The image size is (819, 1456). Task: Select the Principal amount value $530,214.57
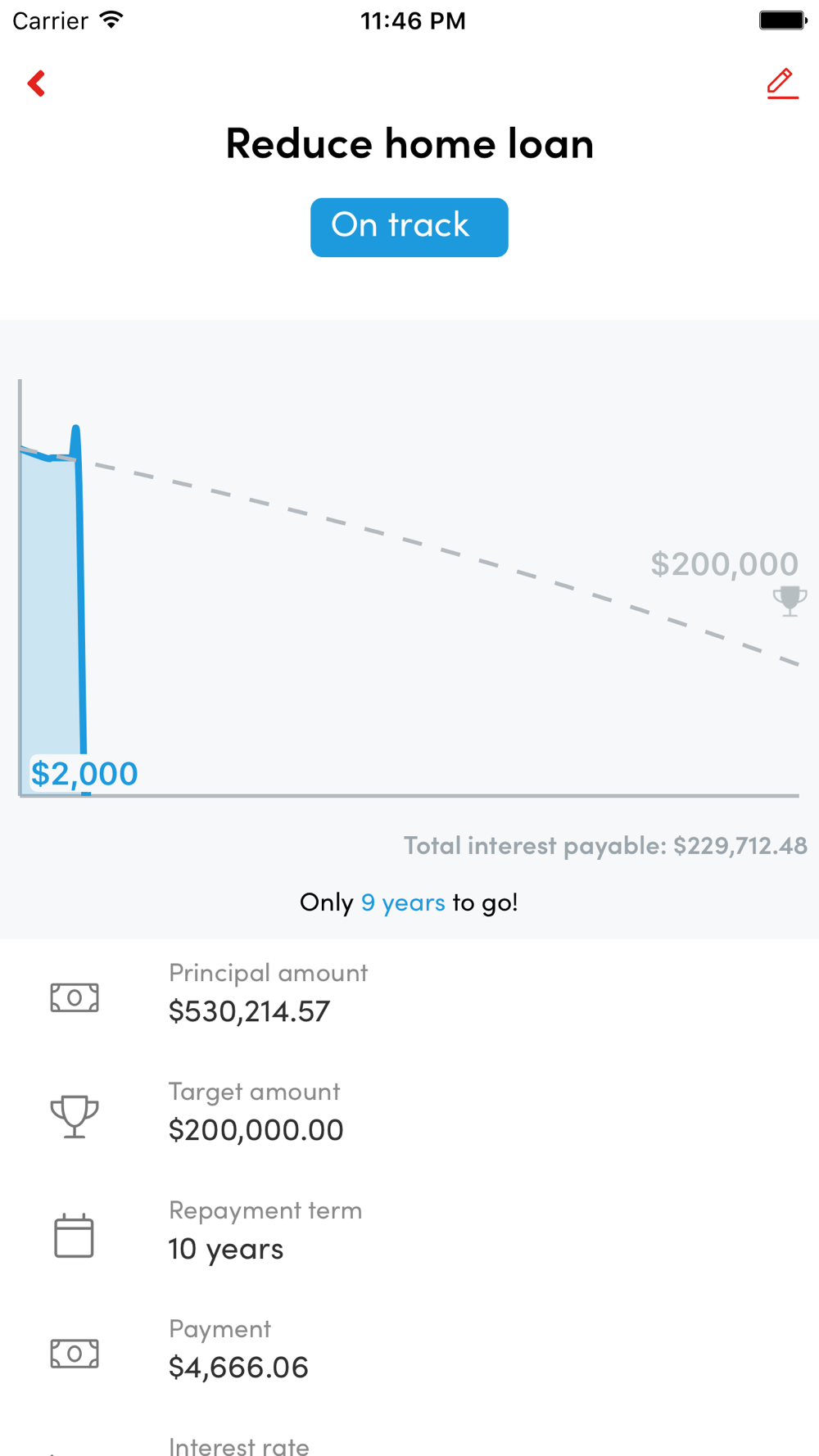click(249, 1011)
